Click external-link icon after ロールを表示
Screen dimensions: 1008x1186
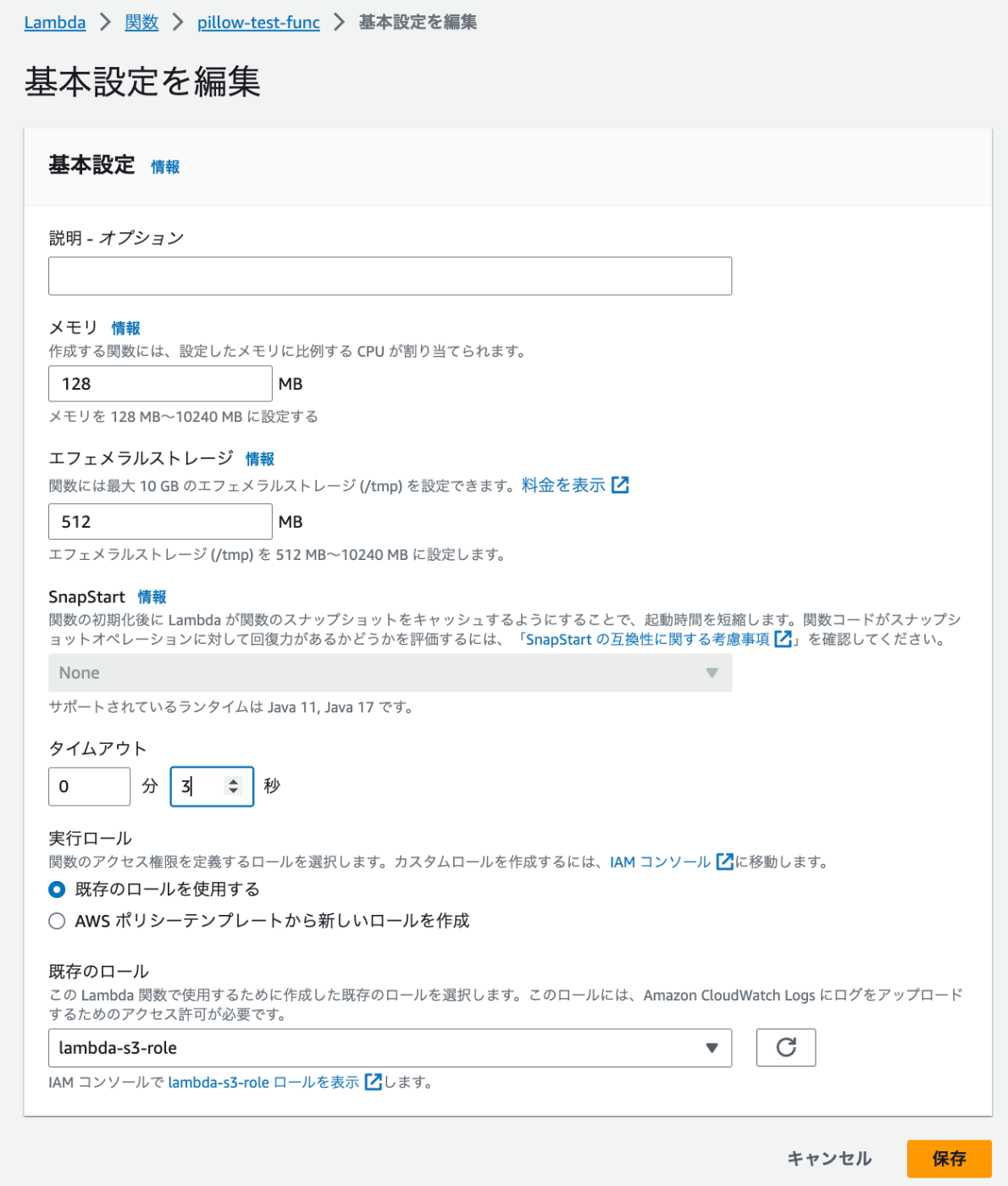pos(374,1082)
